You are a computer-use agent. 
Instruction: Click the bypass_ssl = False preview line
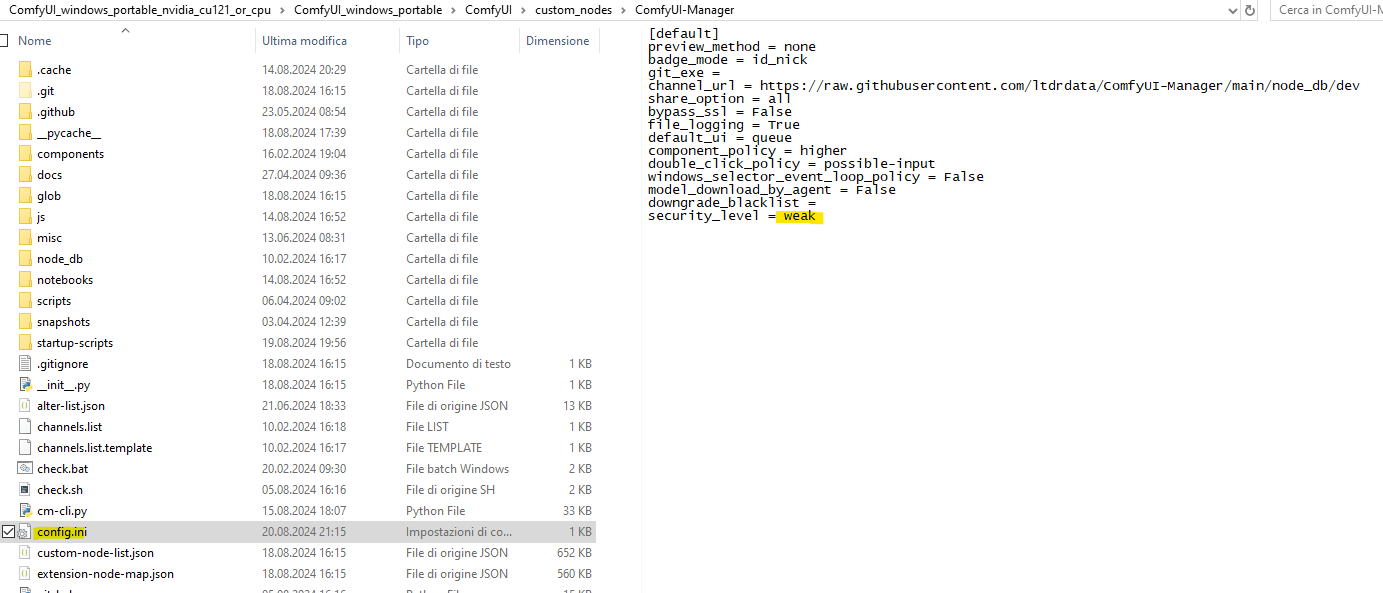(x=720, y=112)
